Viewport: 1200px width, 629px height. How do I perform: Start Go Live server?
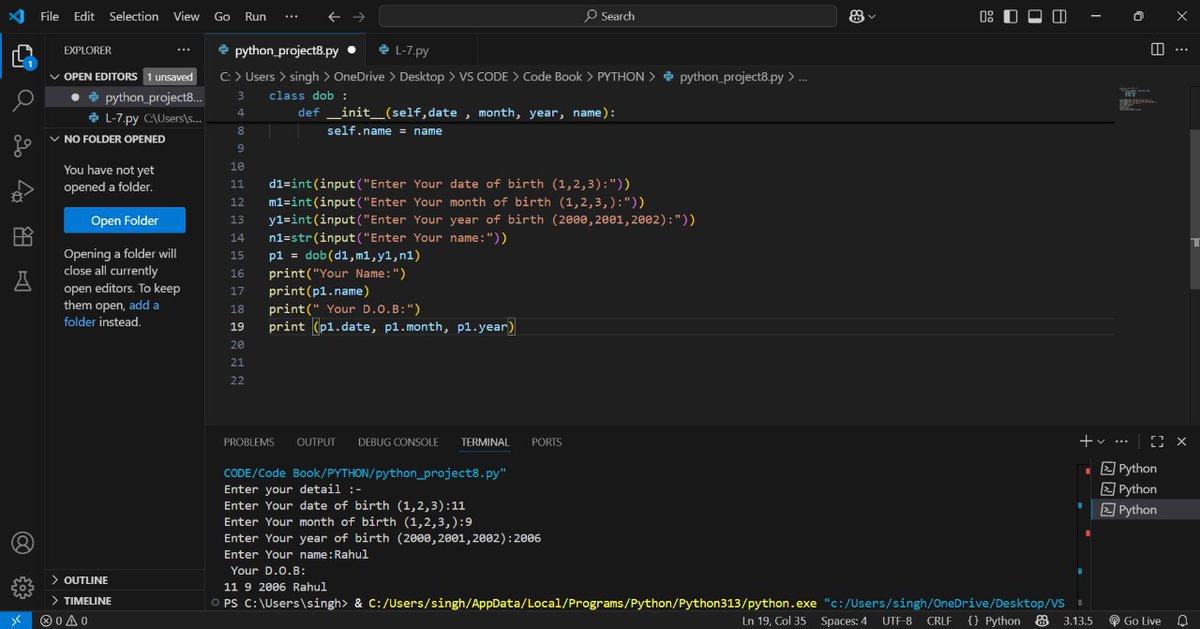[x=1134, y=620]
